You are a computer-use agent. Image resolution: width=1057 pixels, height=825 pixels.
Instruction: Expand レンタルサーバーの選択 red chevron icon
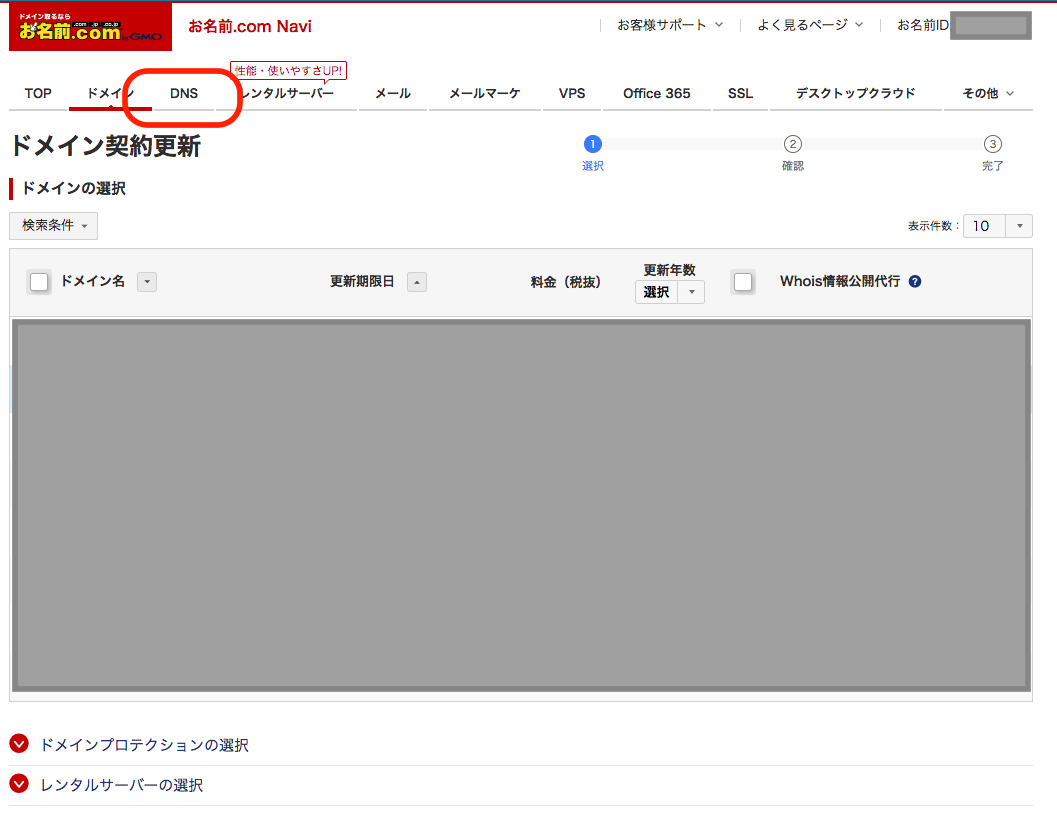tap(19, 784)
